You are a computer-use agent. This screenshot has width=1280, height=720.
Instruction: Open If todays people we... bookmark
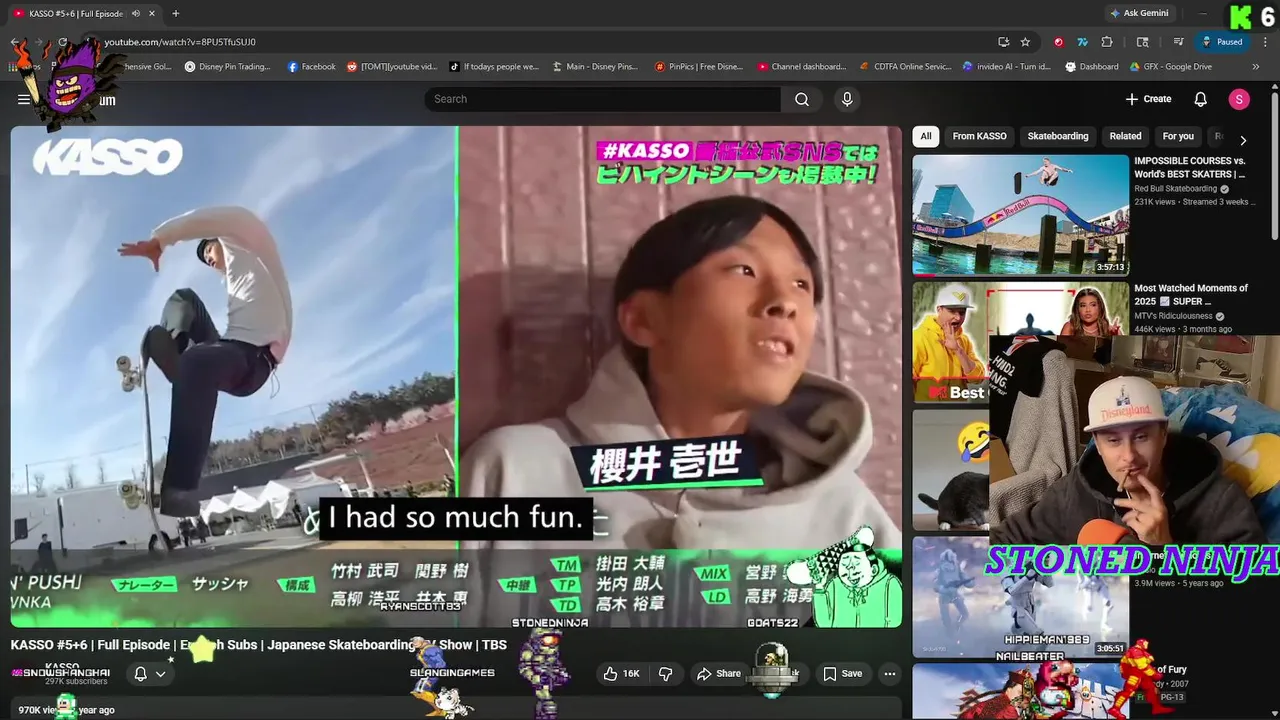(x=494, y=67)
